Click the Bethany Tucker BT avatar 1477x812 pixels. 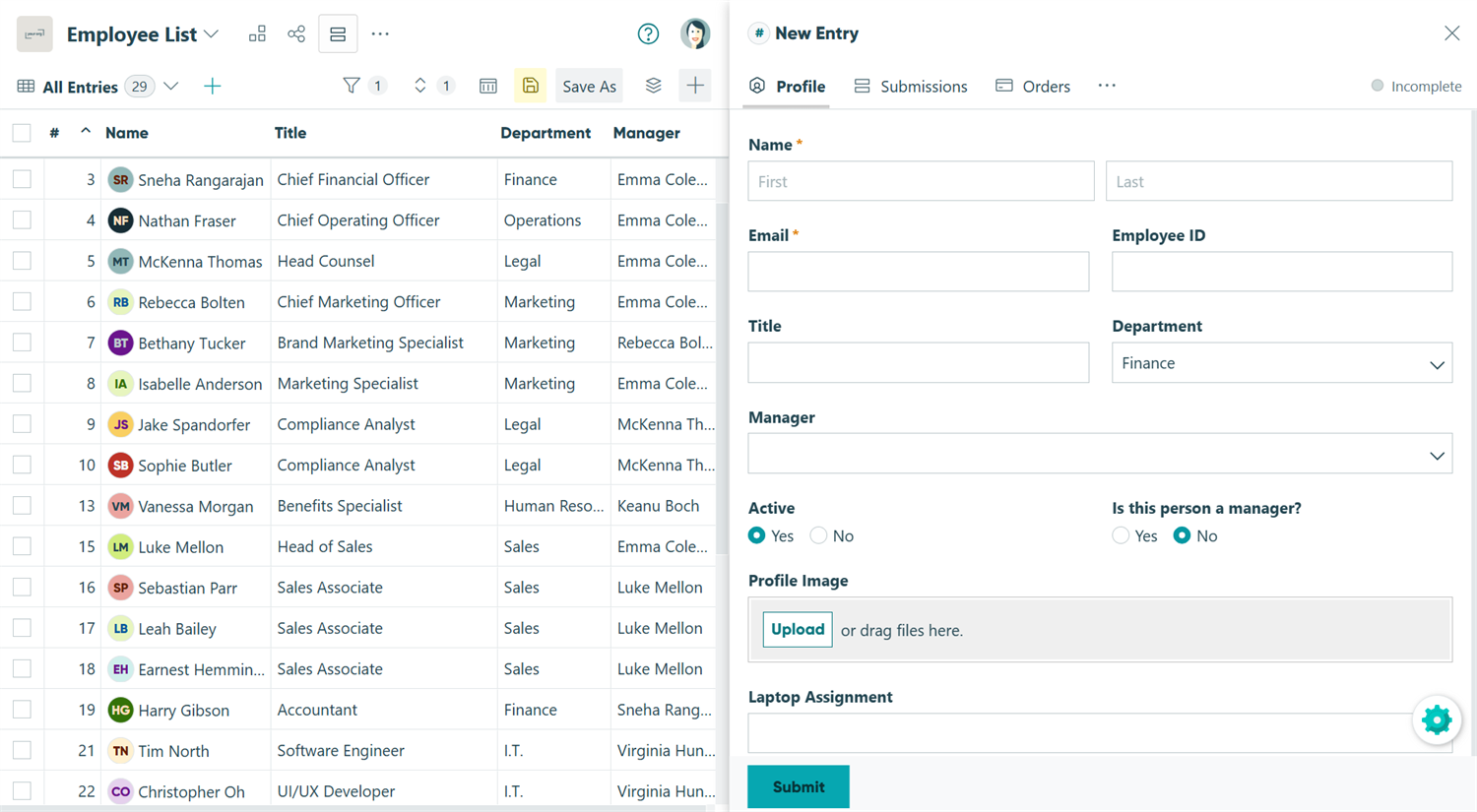(120, 343)
